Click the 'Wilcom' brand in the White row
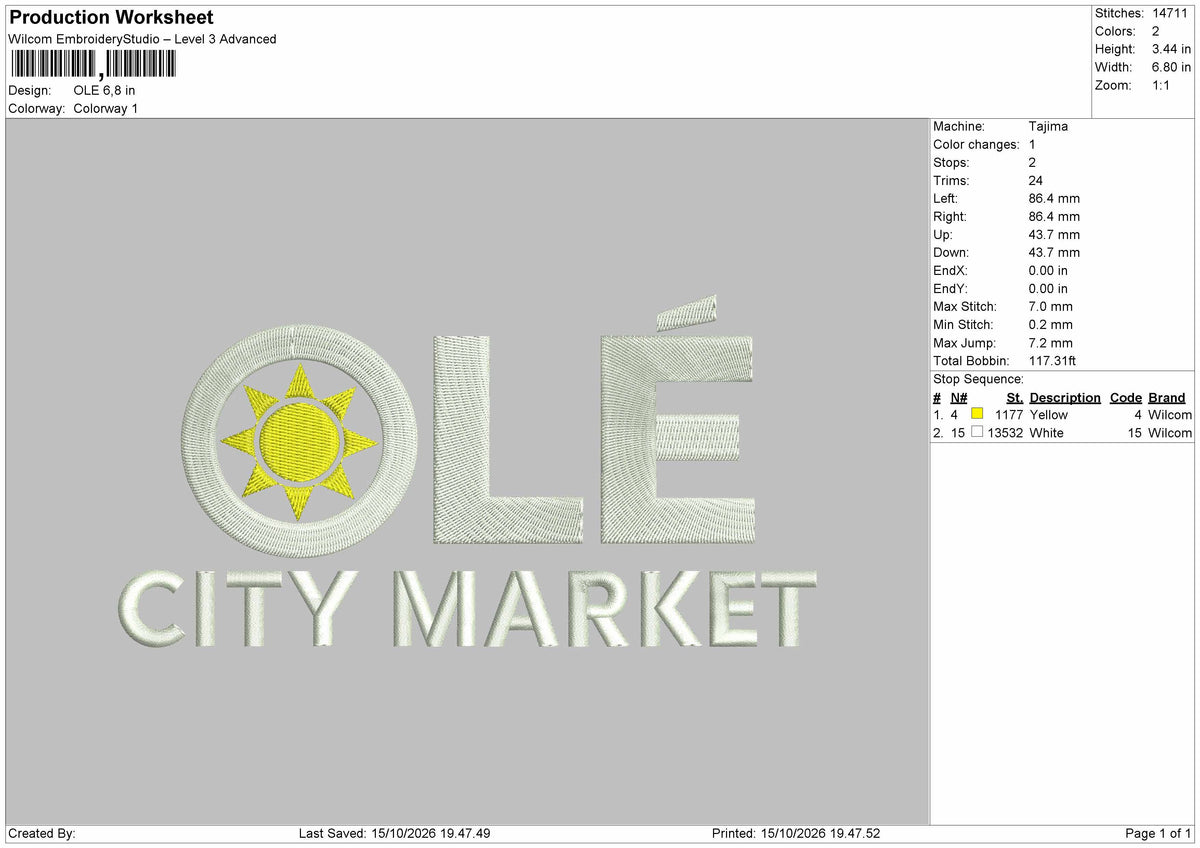 click(1170, 432)
